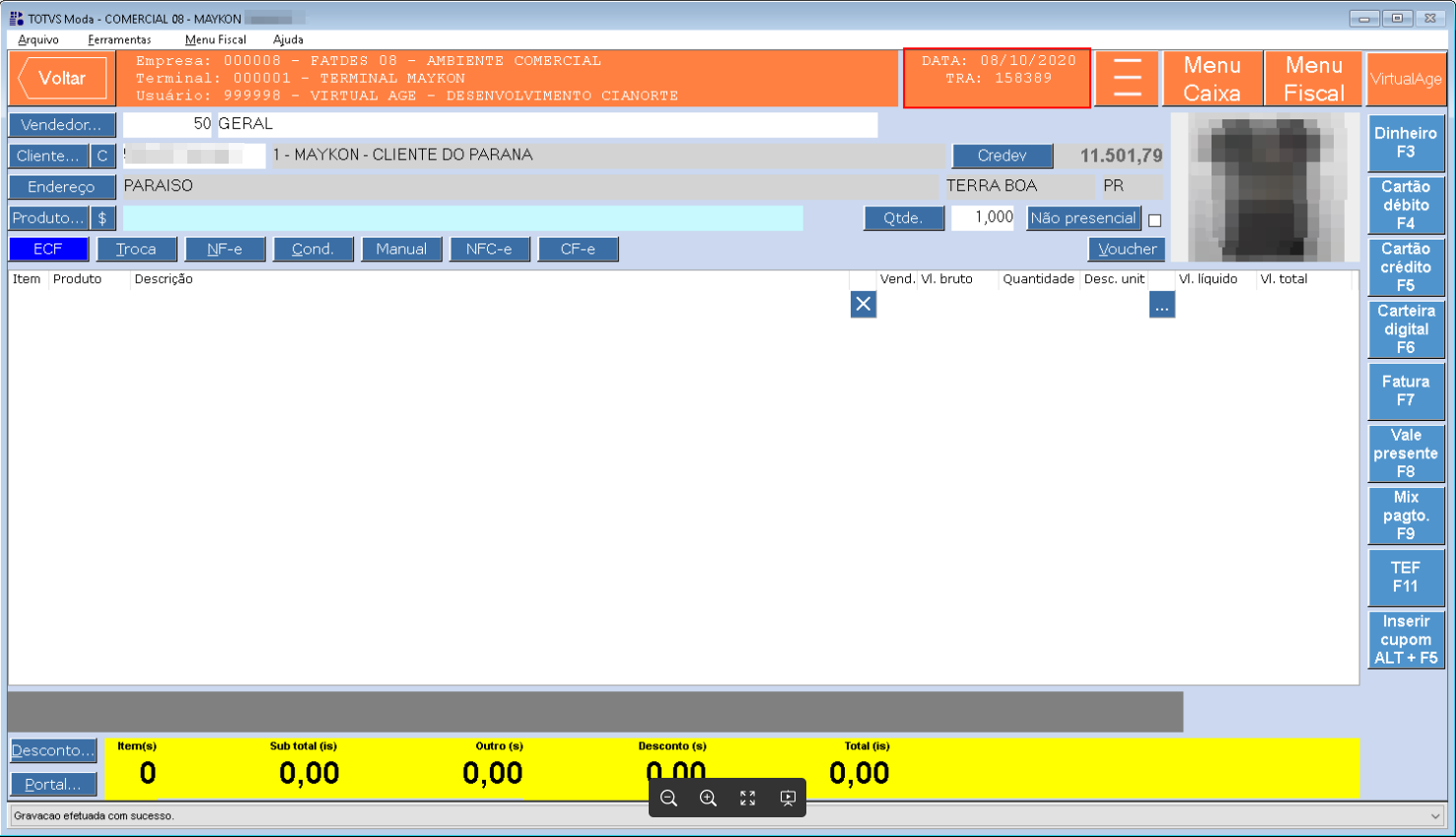Open the VirtualAge logo button

[x=1406, y=79]
